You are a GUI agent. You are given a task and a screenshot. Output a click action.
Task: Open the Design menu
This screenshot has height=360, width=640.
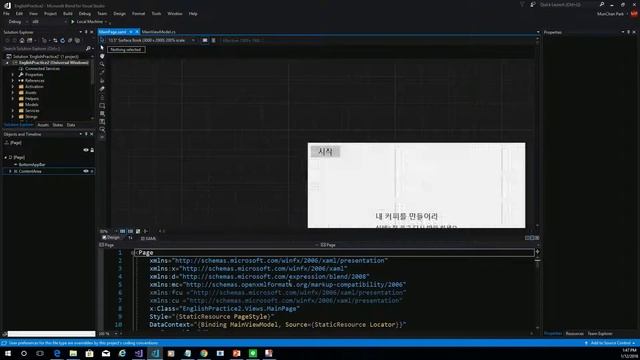click(119, 13)
